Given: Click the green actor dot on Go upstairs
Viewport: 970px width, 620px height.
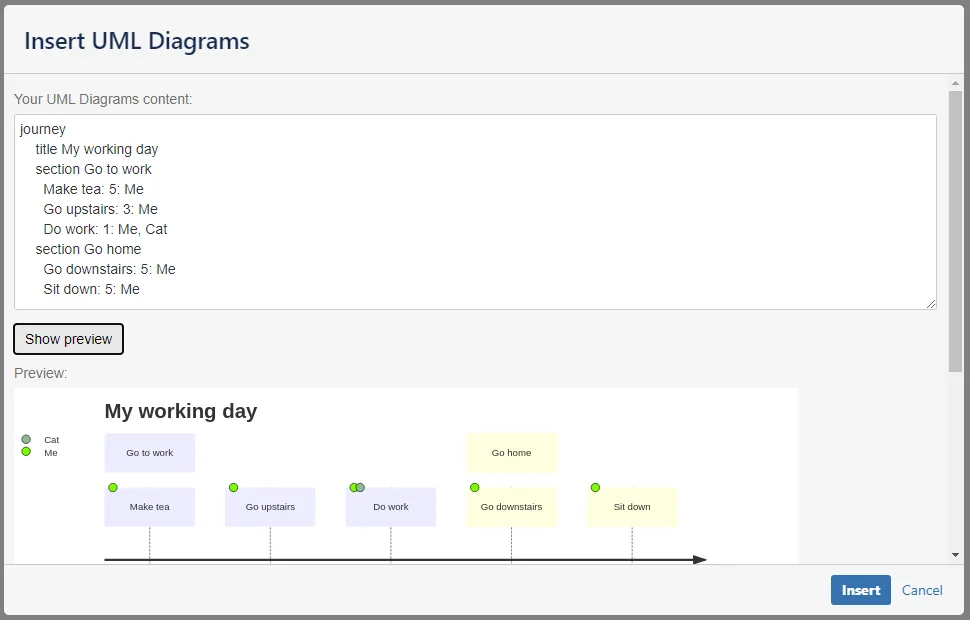Looking at the screenshot, I should pos(233,488).
